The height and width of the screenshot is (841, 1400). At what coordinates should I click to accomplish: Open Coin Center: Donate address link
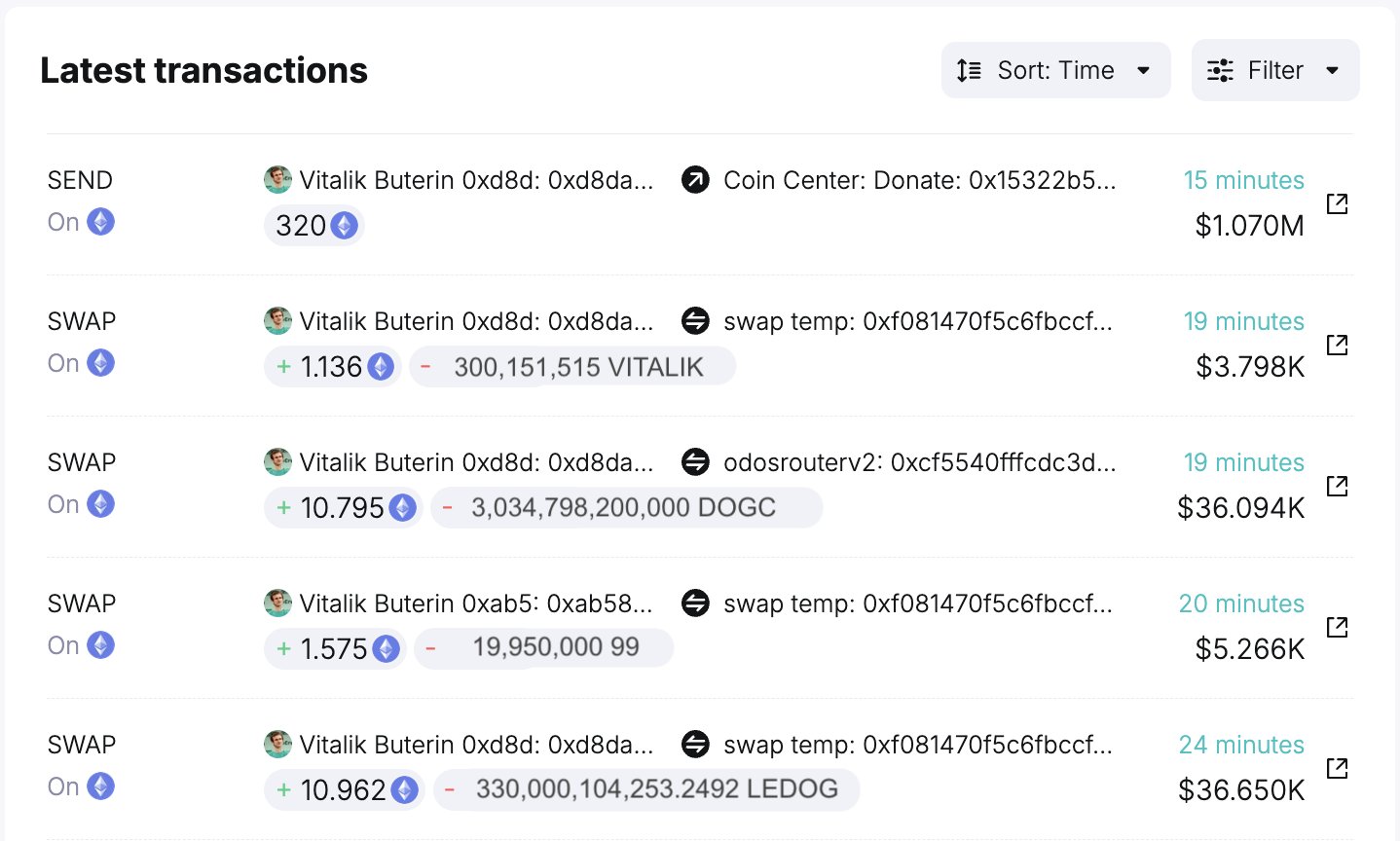pyautogui.click(x=919, y=180)
